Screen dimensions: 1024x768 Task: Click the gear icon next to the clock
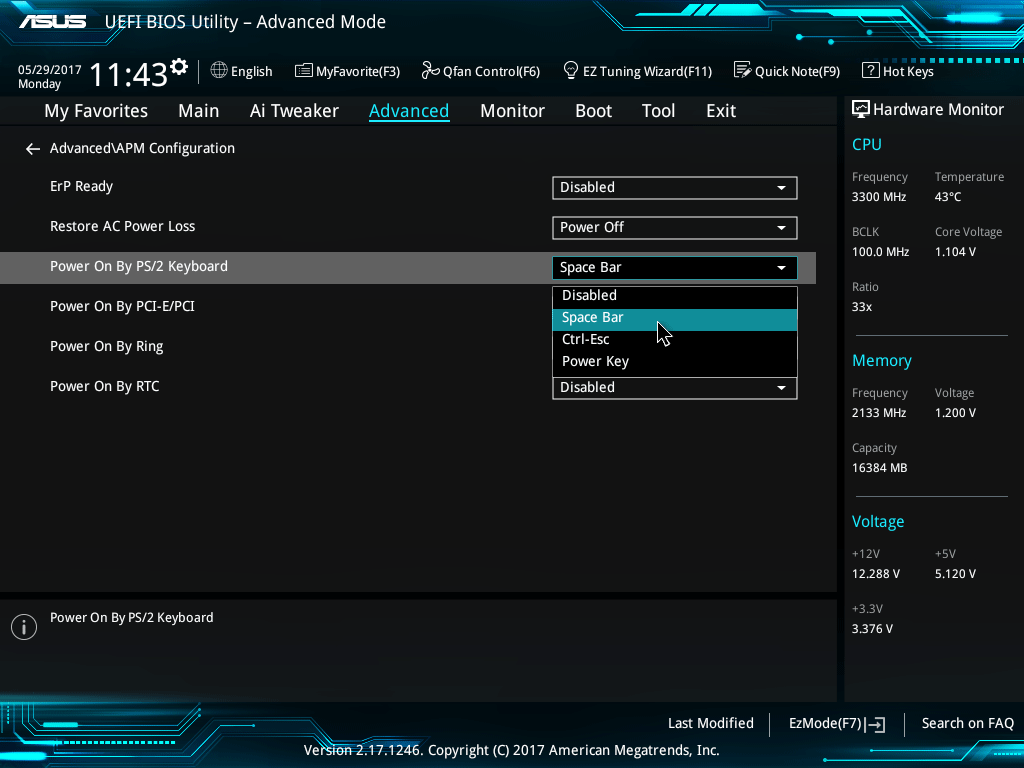178,67
